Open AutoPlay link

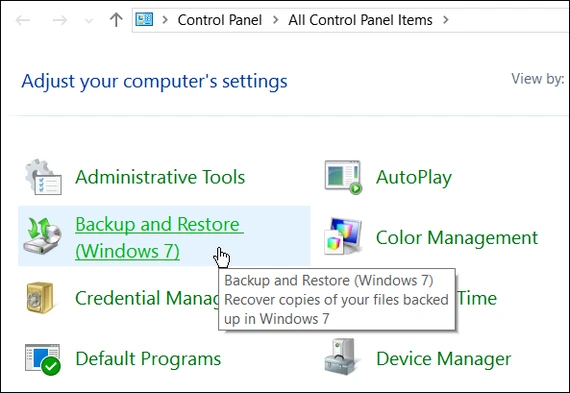[414, 177]
